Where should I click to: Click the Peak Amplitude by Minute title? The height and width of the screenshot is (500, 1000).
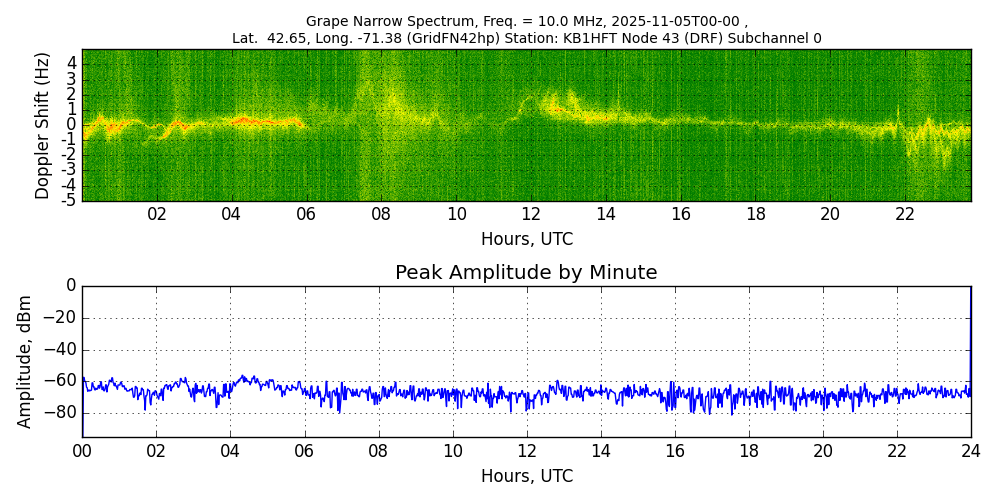click(526, 273)
